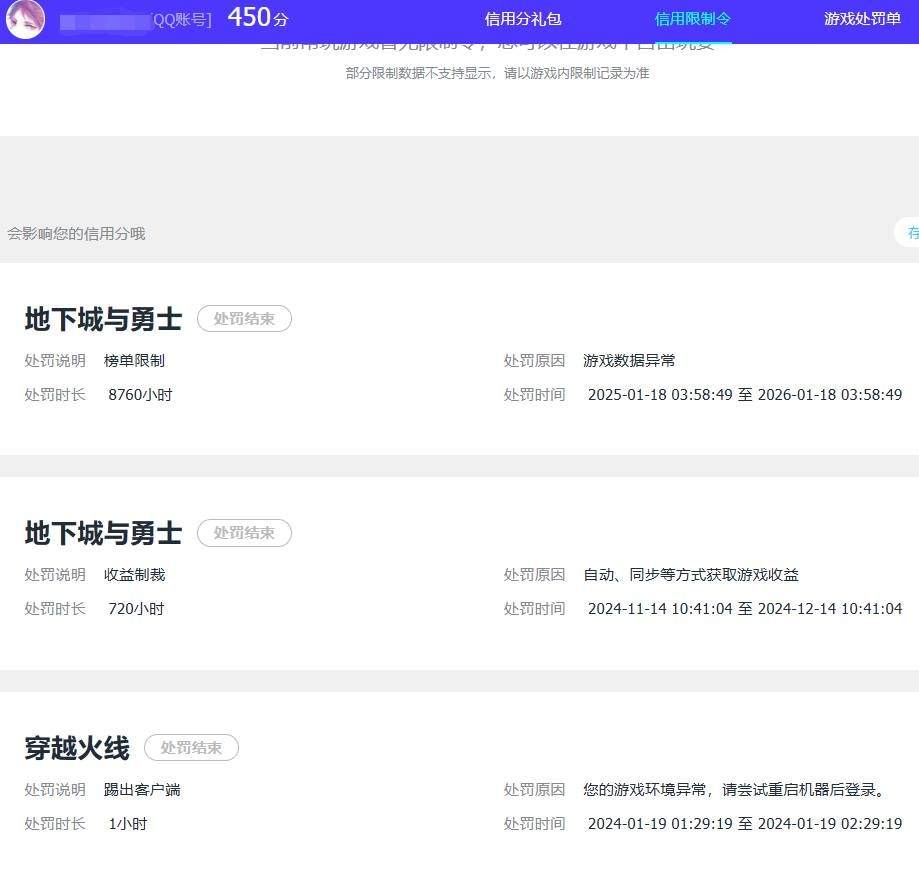Viewport: 919px width, 877px height.
Task: Select the 2024-11-14 to 2024-12-14 penalty time
Action: coord(745,609)
